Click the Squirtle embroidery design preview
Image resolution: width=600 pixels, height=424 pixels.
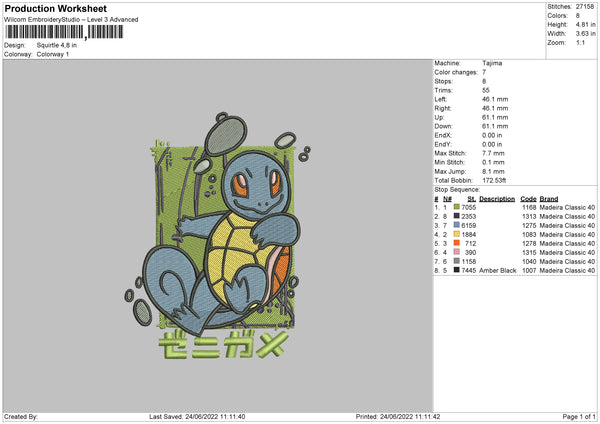tap(217, 235)
